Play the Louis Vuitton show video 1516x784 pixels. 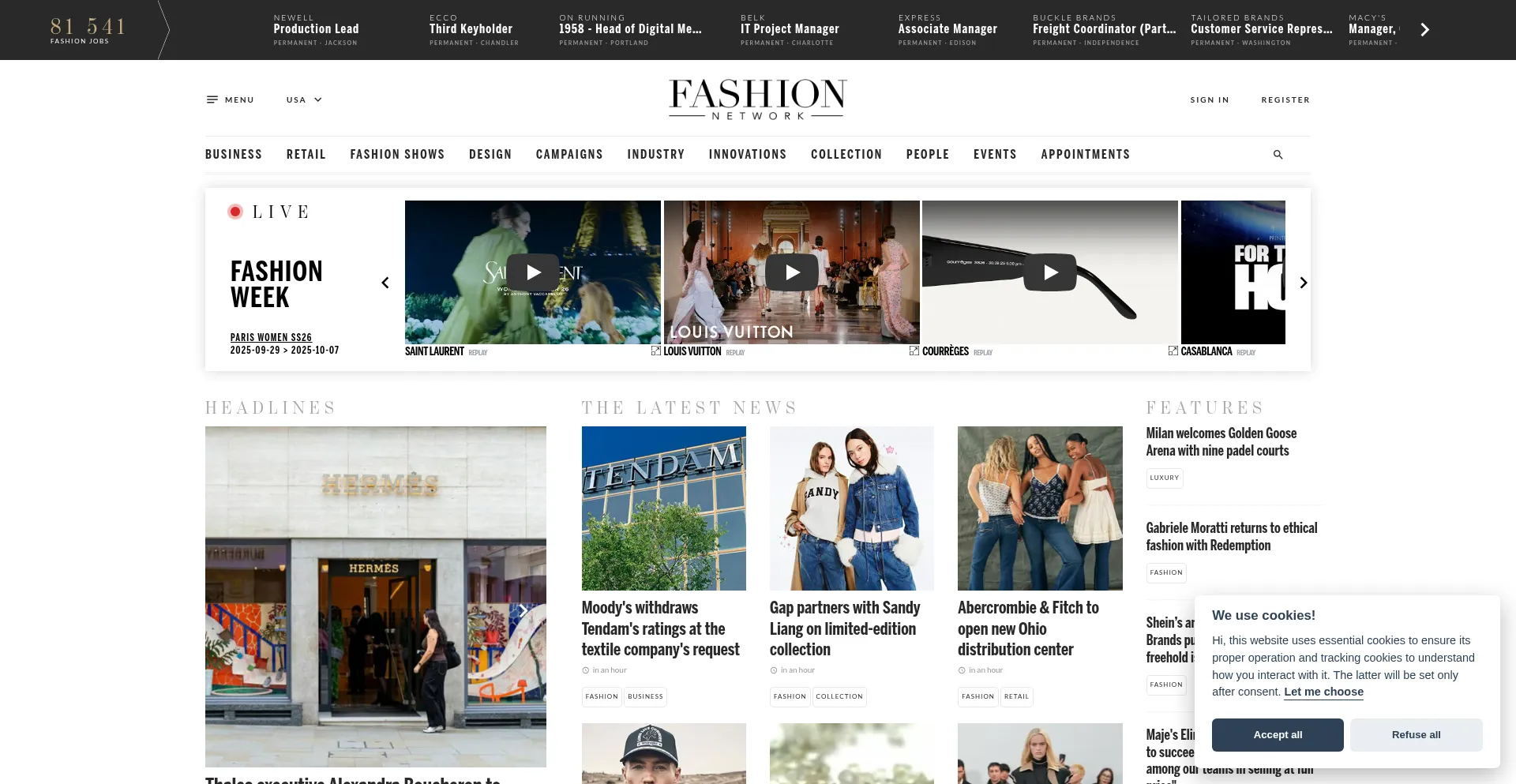pos(792,272)
